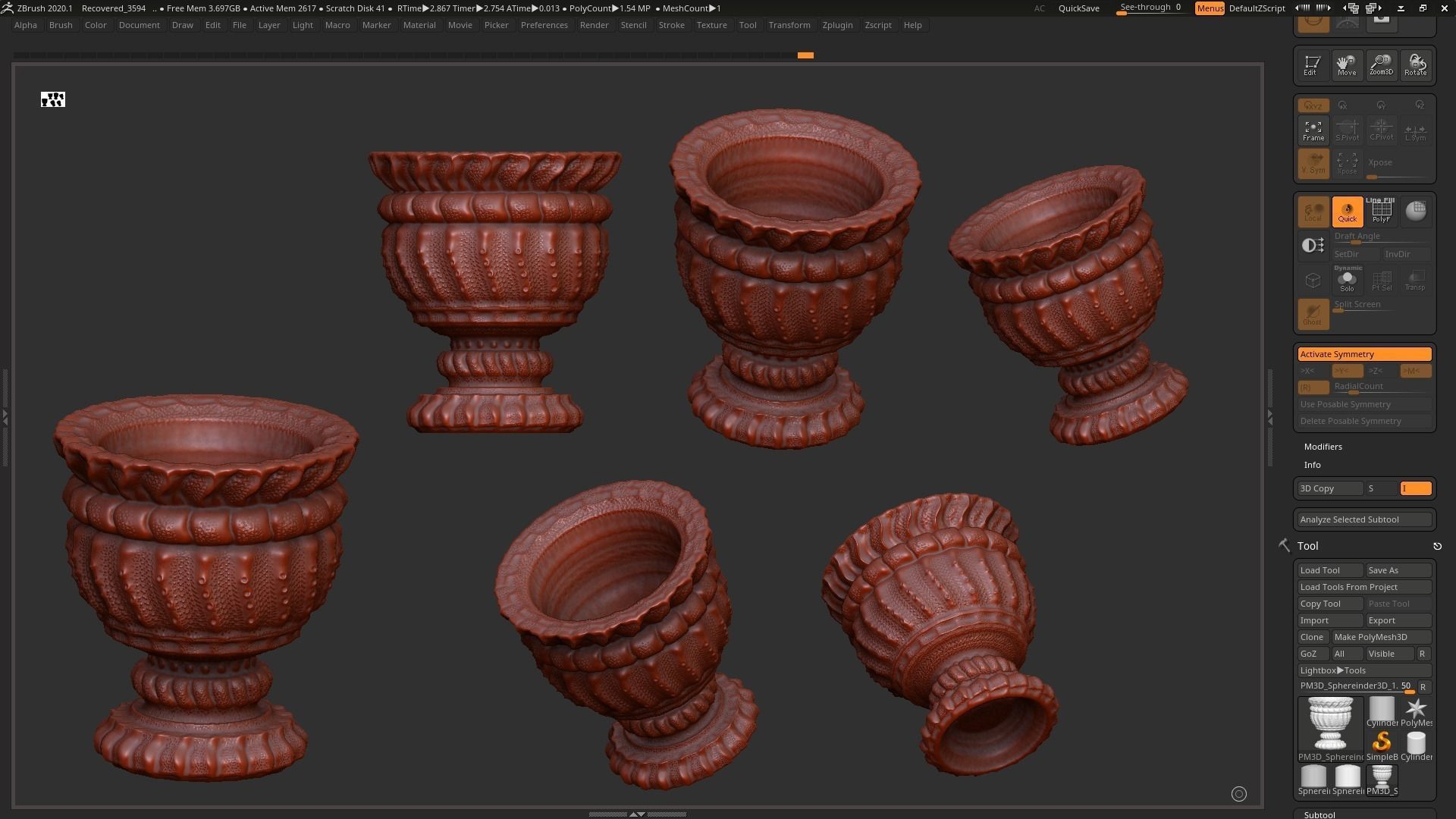Screen dimensions: 1456x819
Task: Expand the Subtool section
Action: click(1319, 814)
